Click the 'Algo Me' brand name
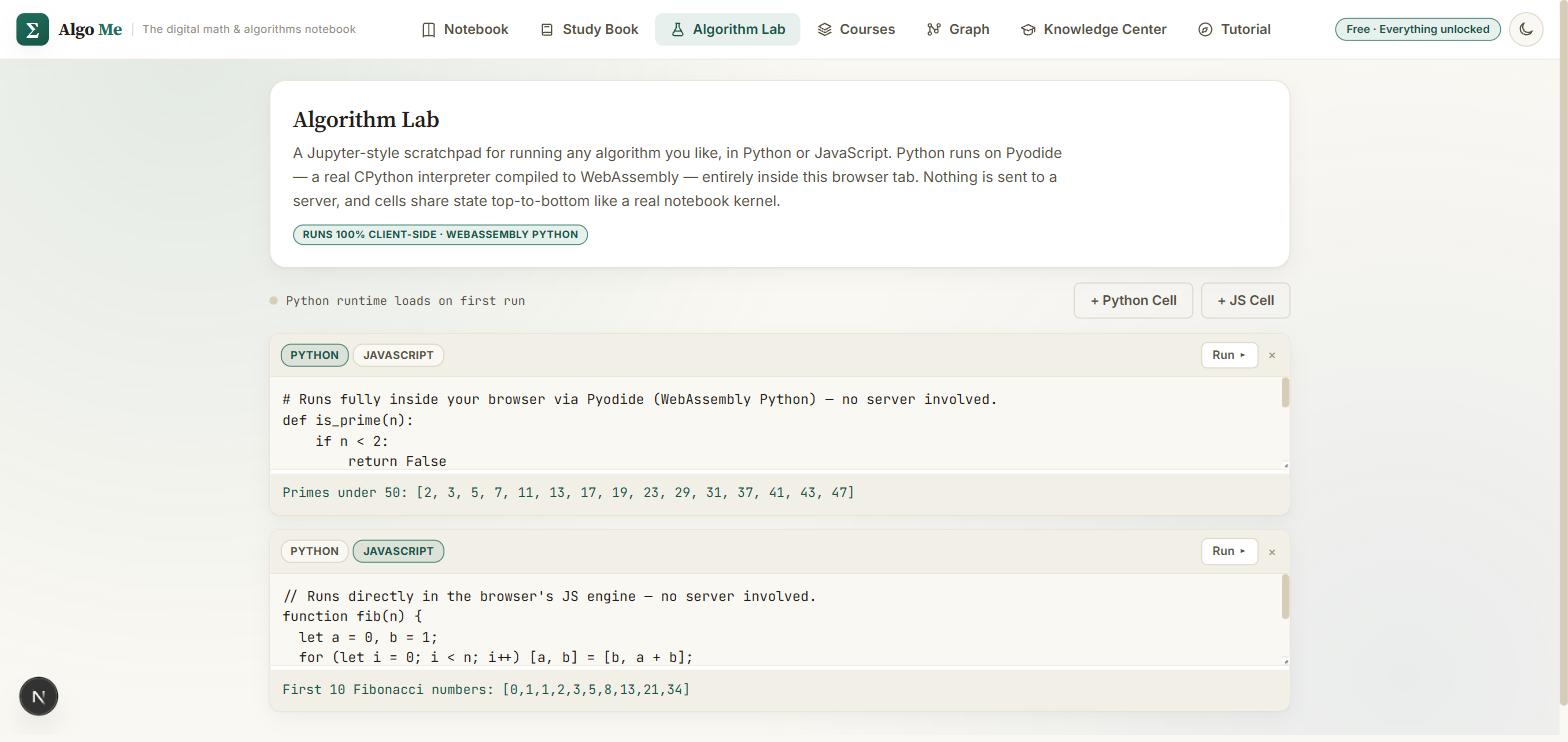 pos(90,29)
